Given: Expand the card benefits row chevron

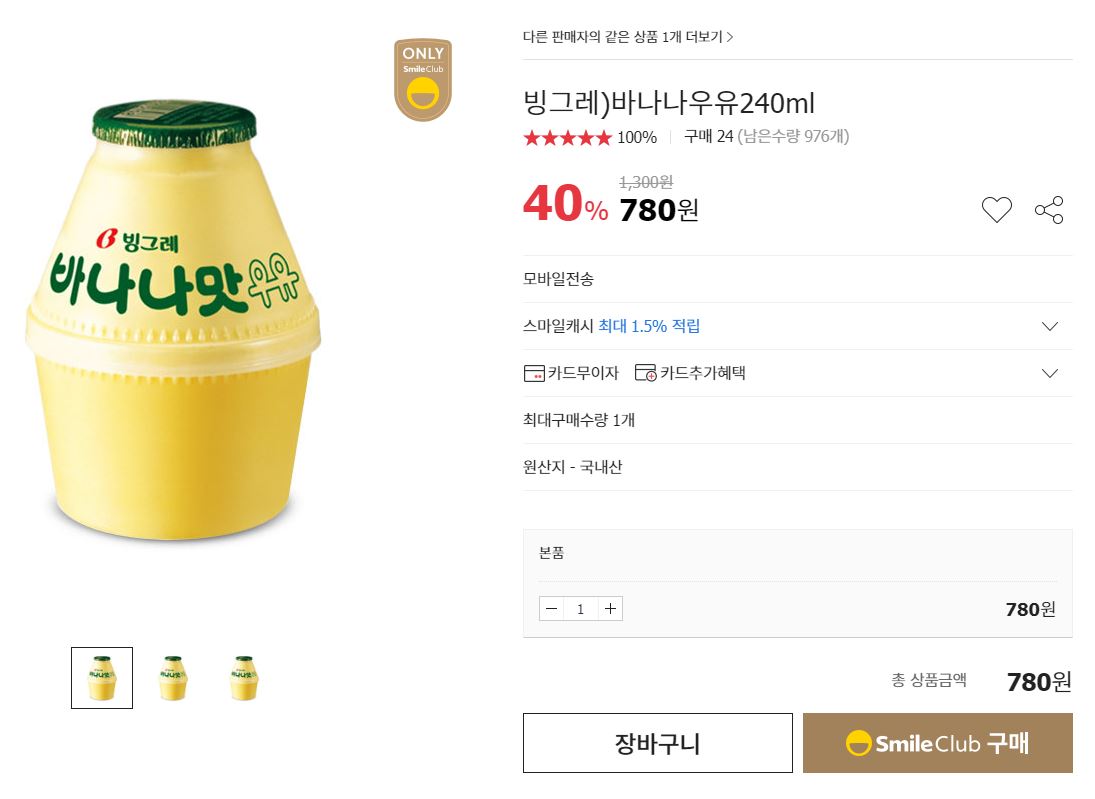Looking at the screenshot, I should click(x=1049, y=373).
